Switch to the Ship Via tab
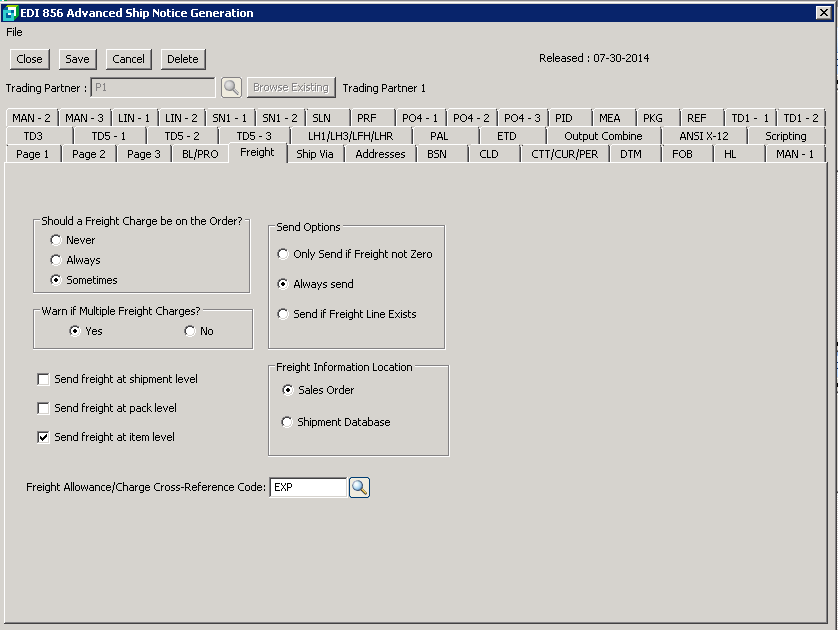This screenshot has height=630, width=838. tap(315, 154)
